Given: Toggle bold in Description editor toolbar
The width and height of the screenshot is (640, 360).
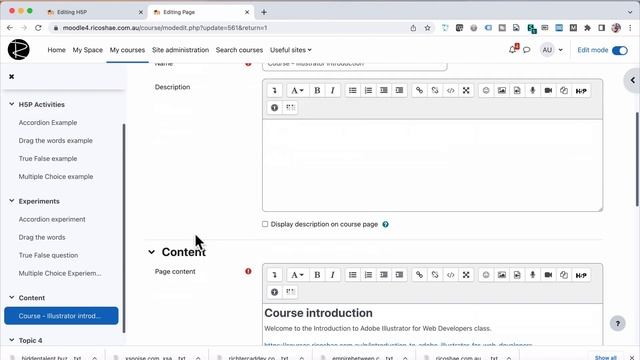Looking at the screenshot, I should [317, 91].
